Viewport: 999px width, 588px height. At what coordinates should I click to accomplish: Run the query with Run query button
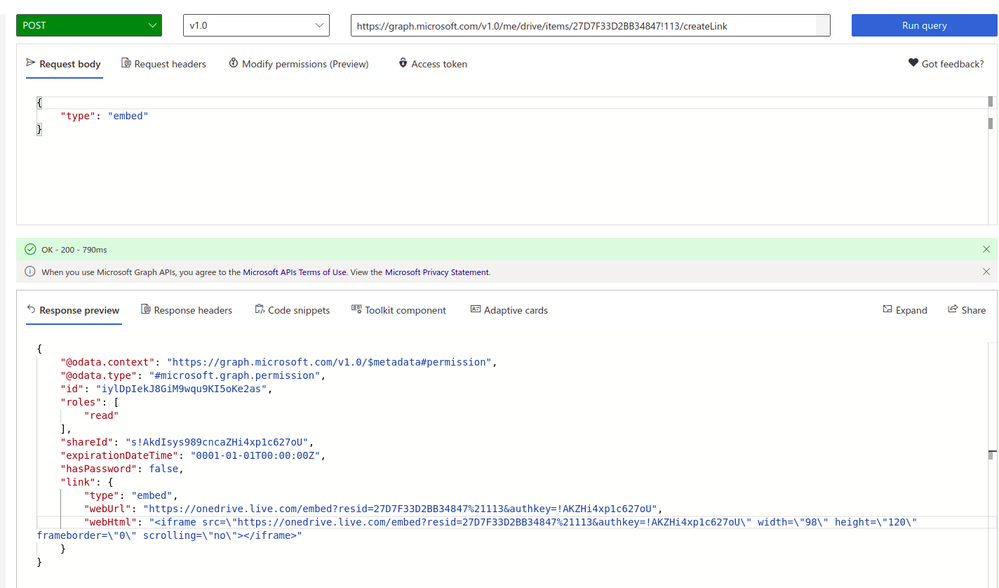pos(924,25)
